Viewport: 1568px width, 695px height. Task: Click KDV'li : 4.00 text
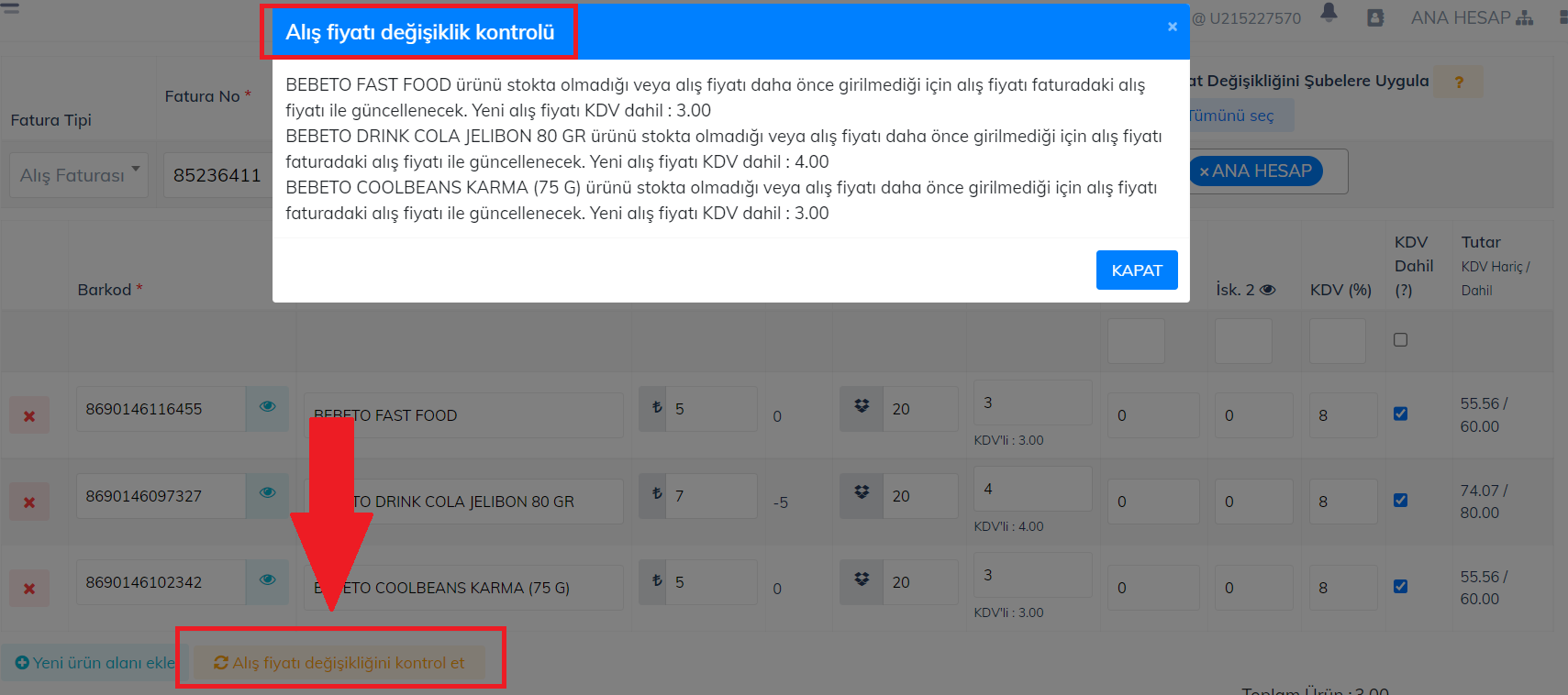[x=1008, y=526]
